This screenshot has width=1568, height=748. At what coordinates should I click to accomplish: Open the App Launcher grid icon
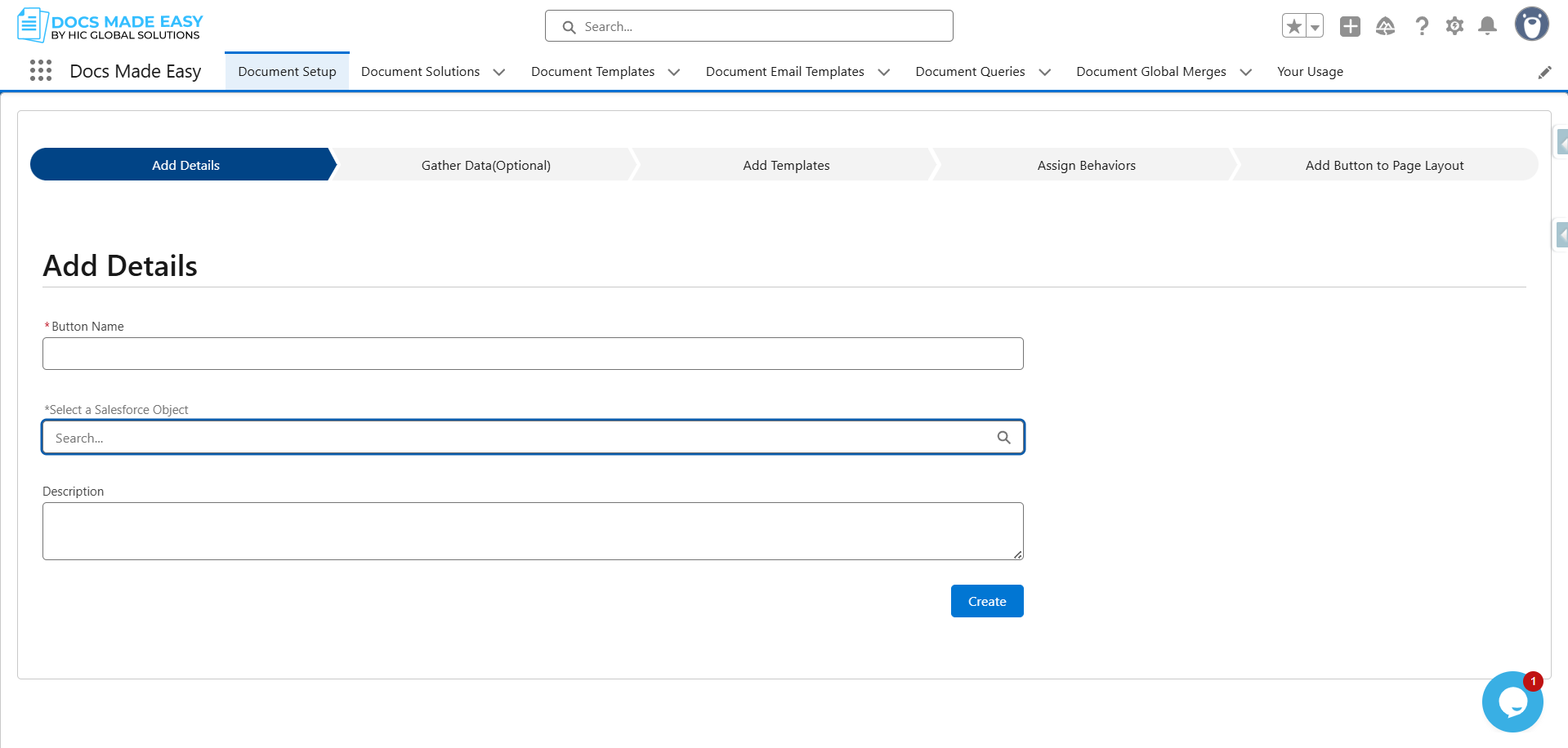pos(41,71)
